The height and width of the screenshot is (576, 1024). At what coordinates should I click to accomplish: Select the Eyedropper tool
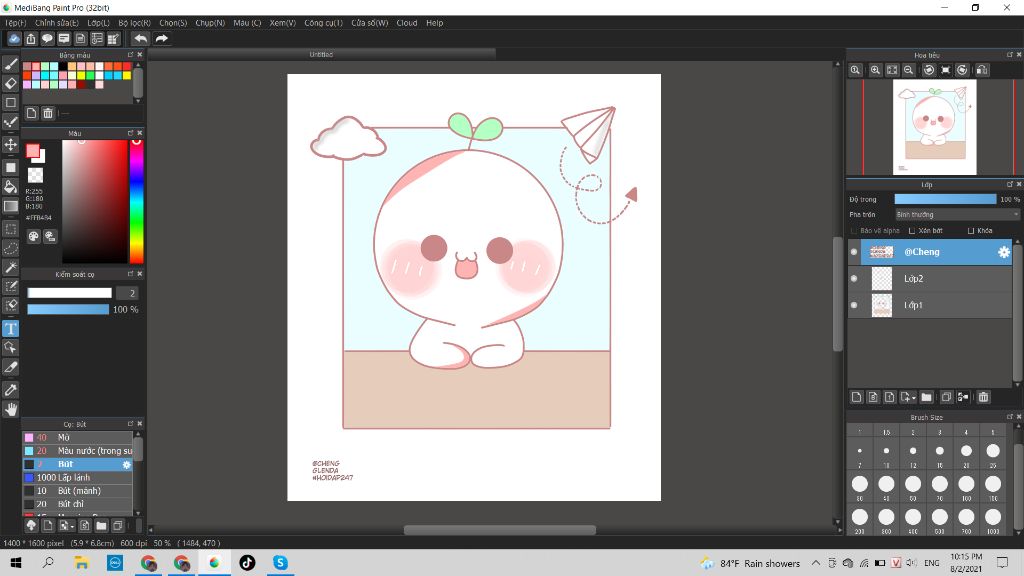point(10,391)
